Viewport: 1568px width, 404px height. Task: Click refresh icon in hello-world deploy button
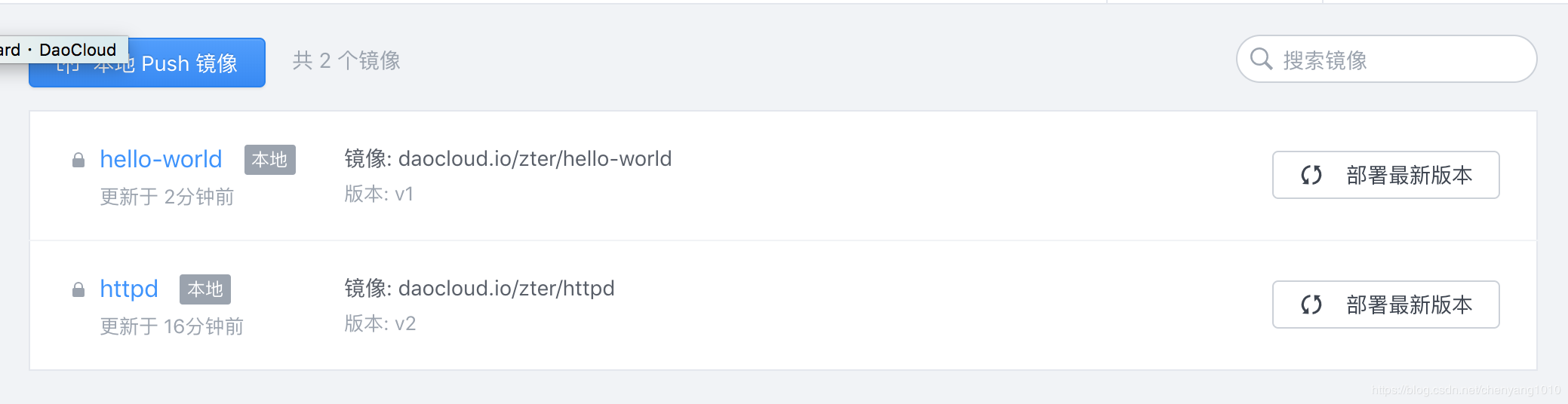(1311, 175)
